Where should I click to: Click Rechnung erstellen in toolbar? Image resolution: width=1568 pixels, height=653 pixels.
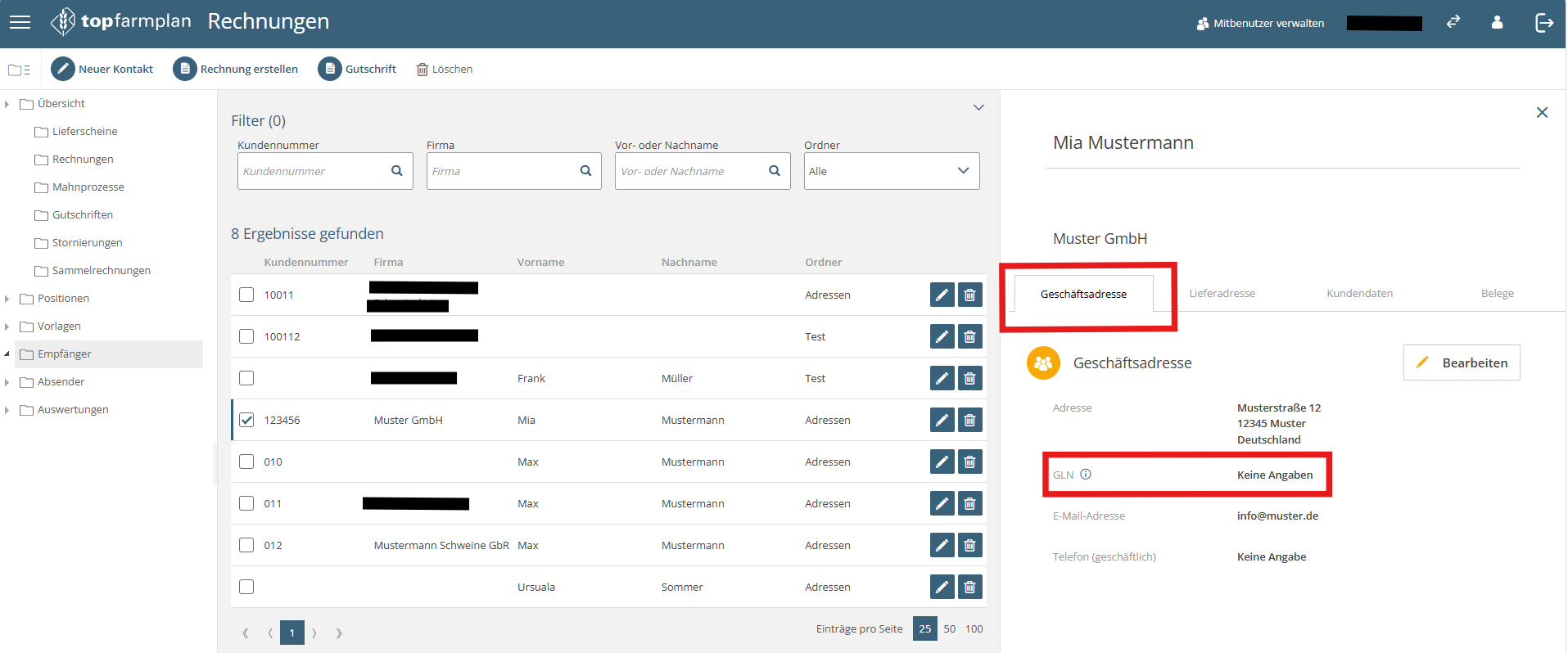click(x=236, y=69)
